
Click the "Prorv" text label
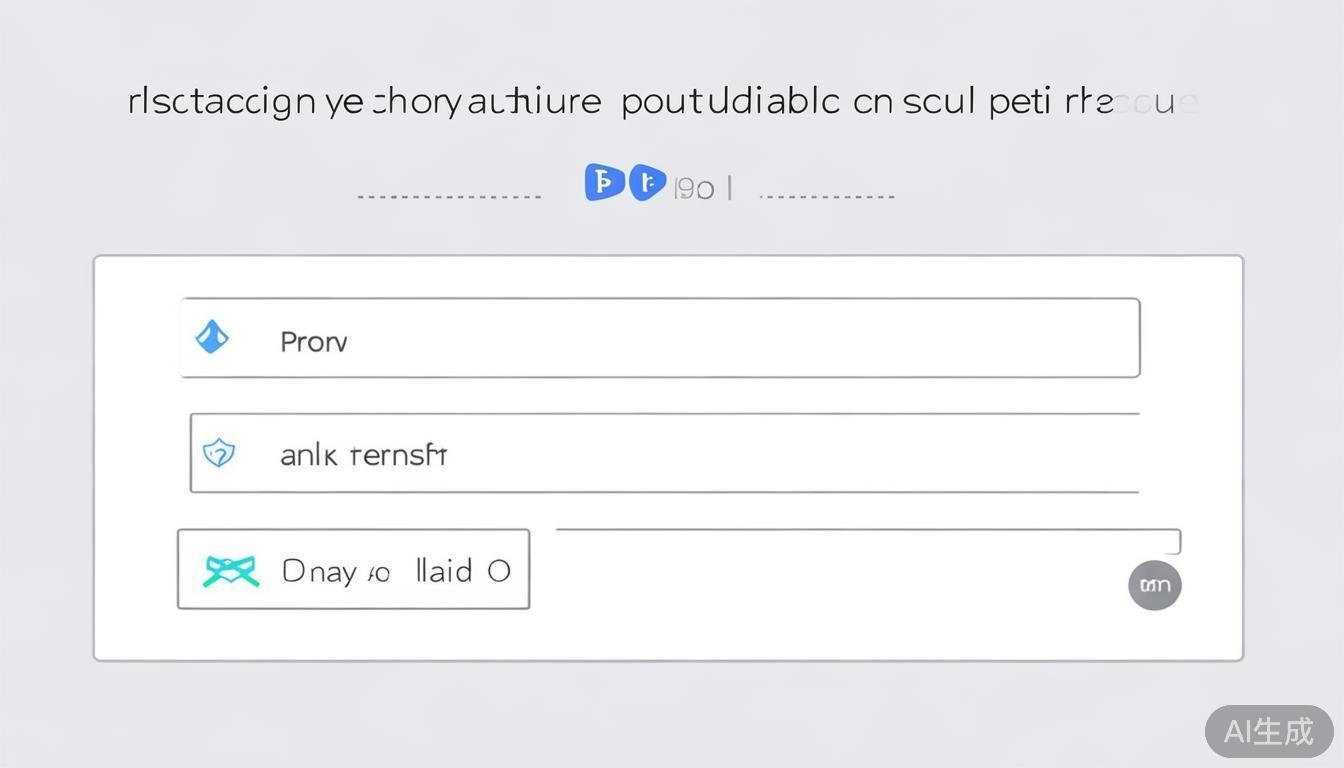313,342
